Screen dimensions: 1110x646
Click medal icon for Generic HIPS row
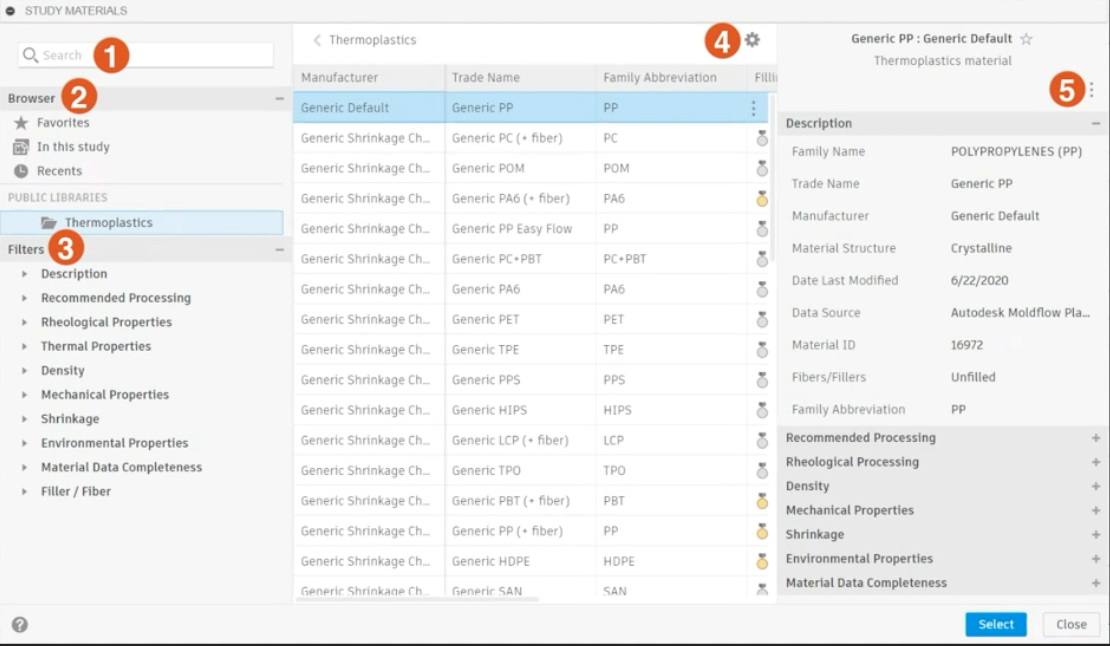(x=762, y=410)
